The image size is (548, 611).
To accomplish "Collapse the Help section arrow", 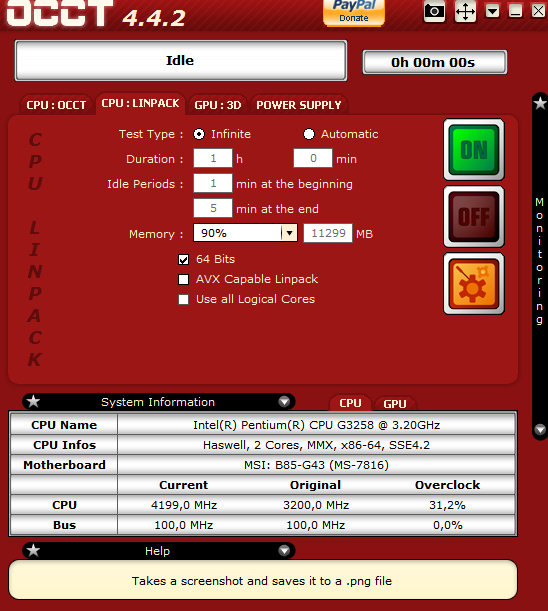I will click(285, 550).
